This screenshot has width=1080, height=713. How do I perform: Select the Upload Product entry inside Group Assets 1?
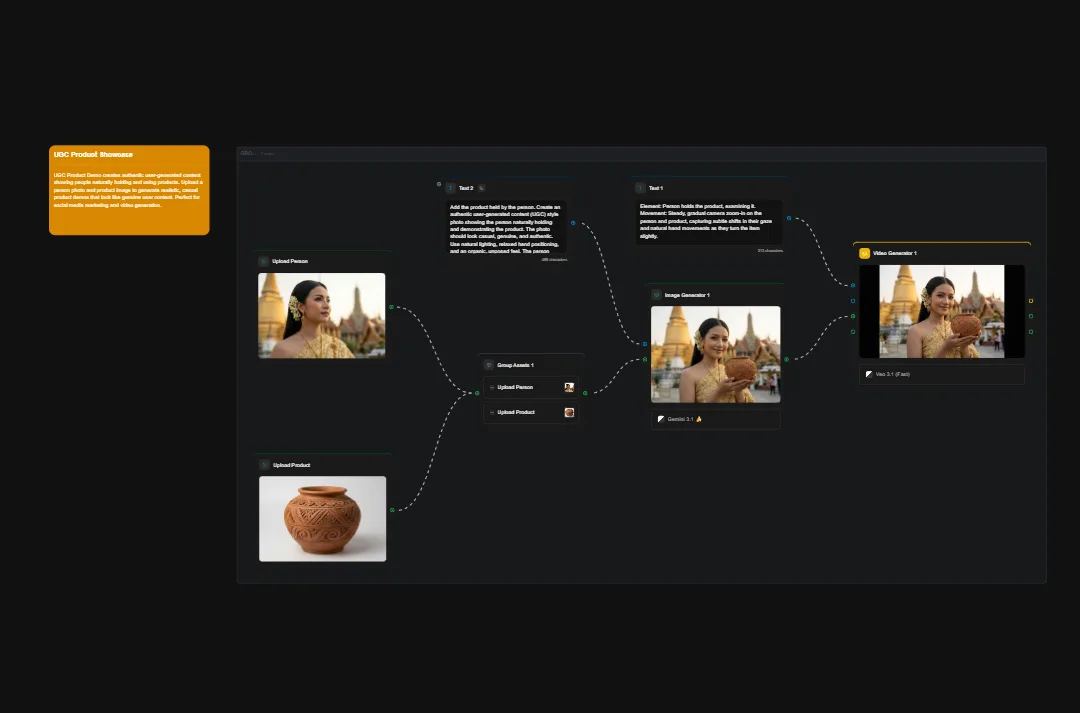pos(516,412)
